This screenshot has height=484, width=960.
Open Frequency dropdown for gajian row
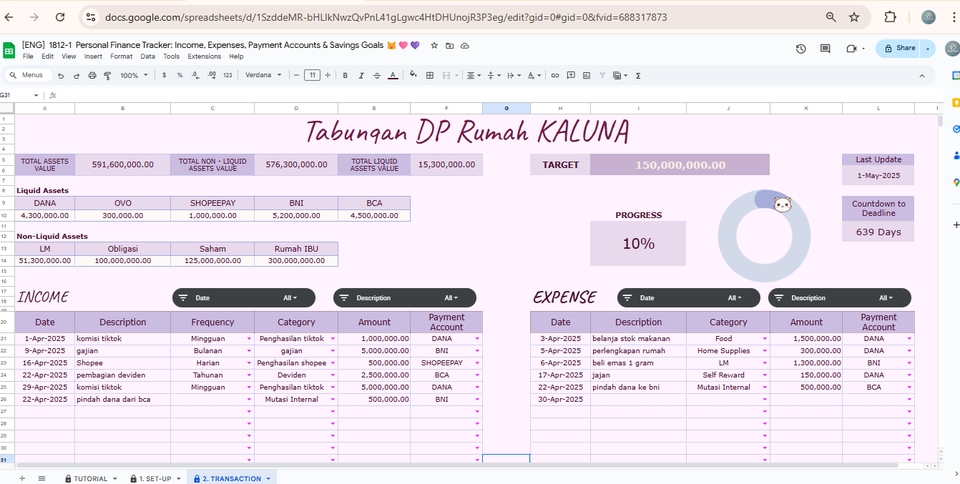coord(249,351)
